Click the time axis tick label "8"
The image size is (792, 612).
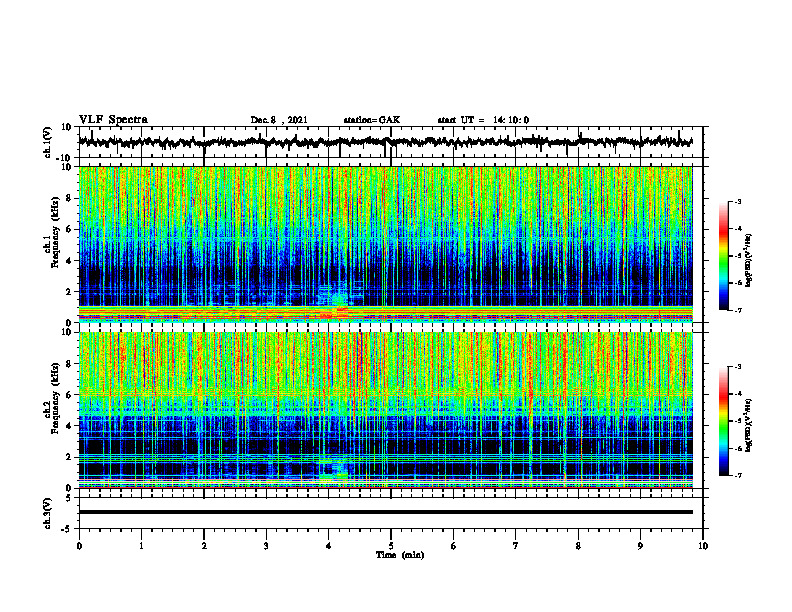[x=578, y=546]
